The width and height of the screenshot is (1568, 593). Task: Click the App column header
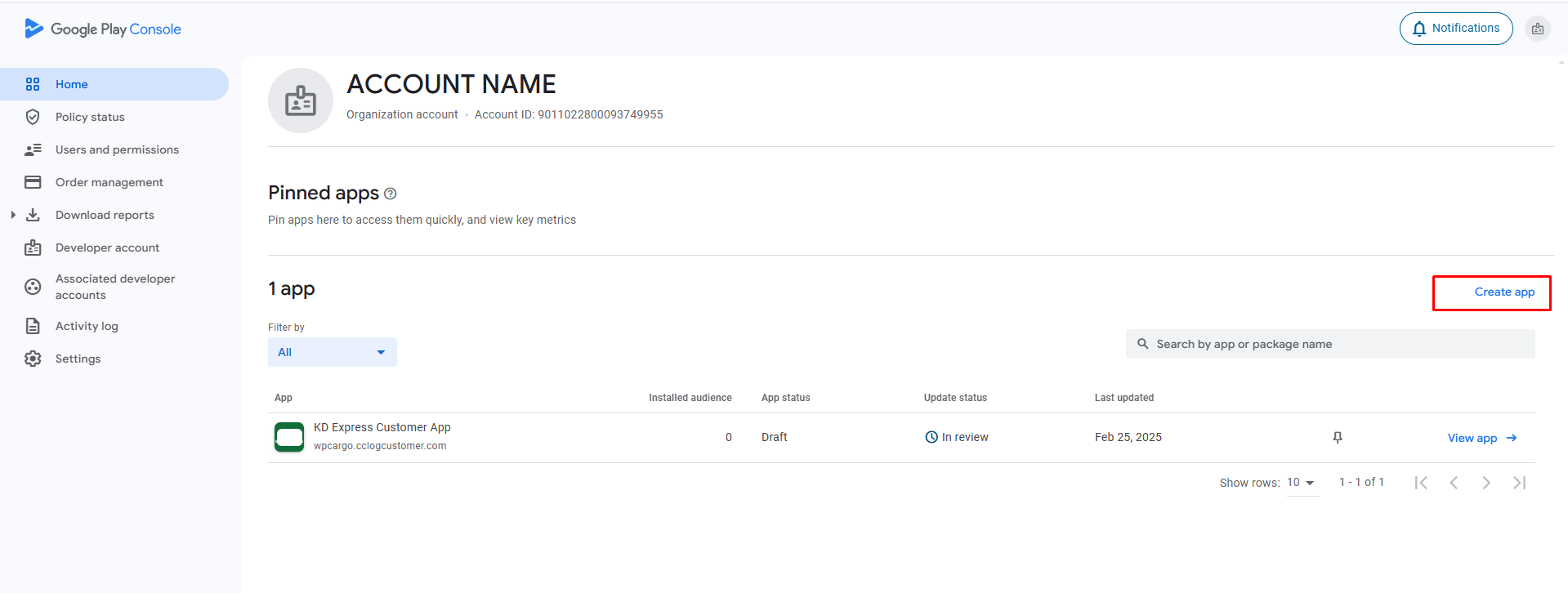284,398
